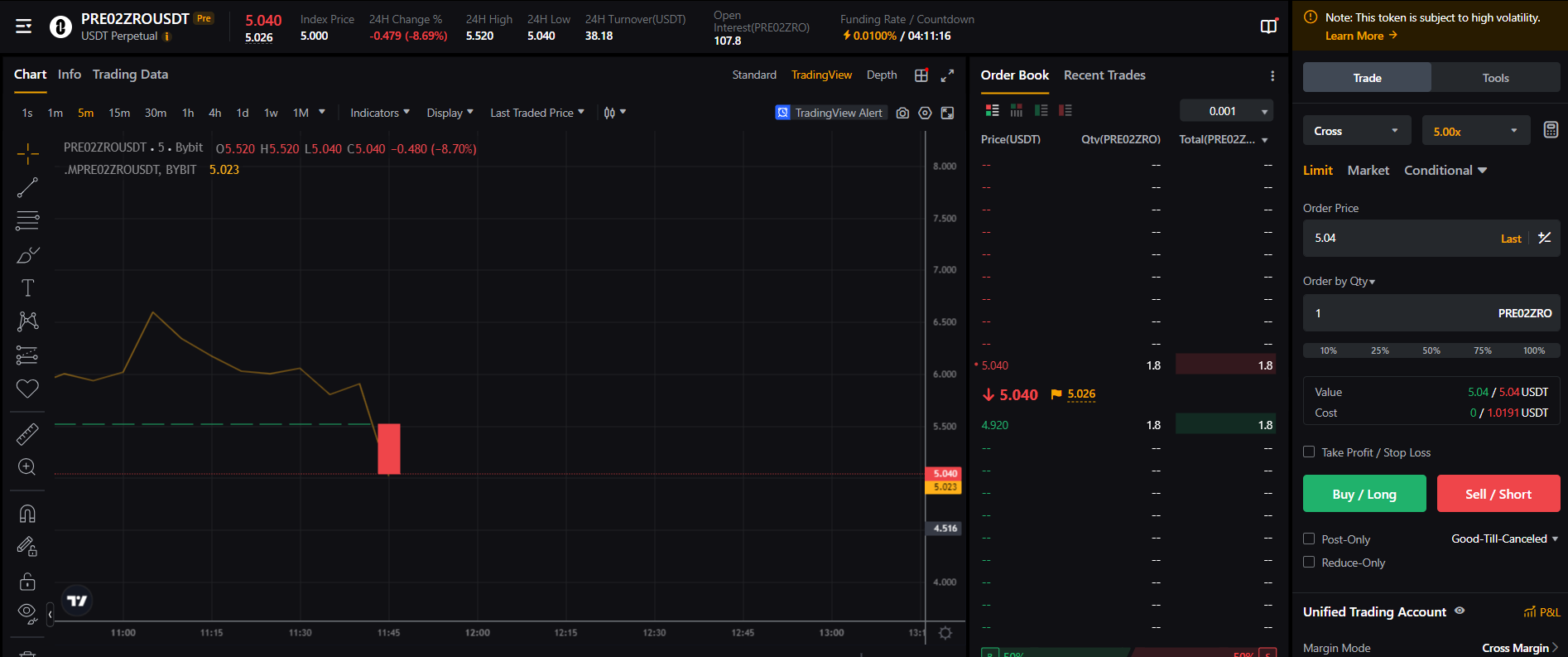Click the Order Price input field
1568x657 pixels.
1399,238
